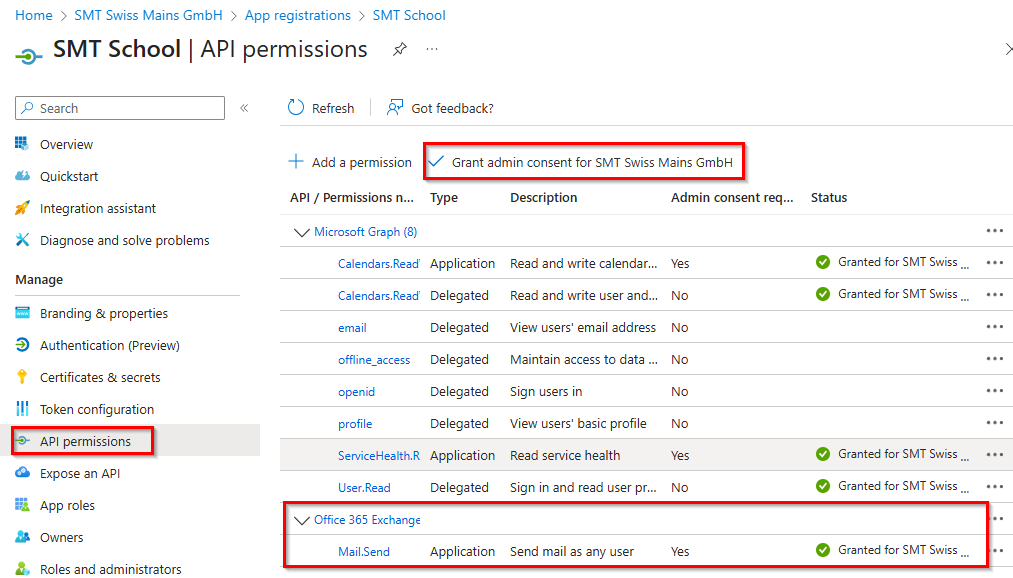Click the Certificates & secrets key icon
Screen dimensions: 1013x578
(x=23, y=377)
